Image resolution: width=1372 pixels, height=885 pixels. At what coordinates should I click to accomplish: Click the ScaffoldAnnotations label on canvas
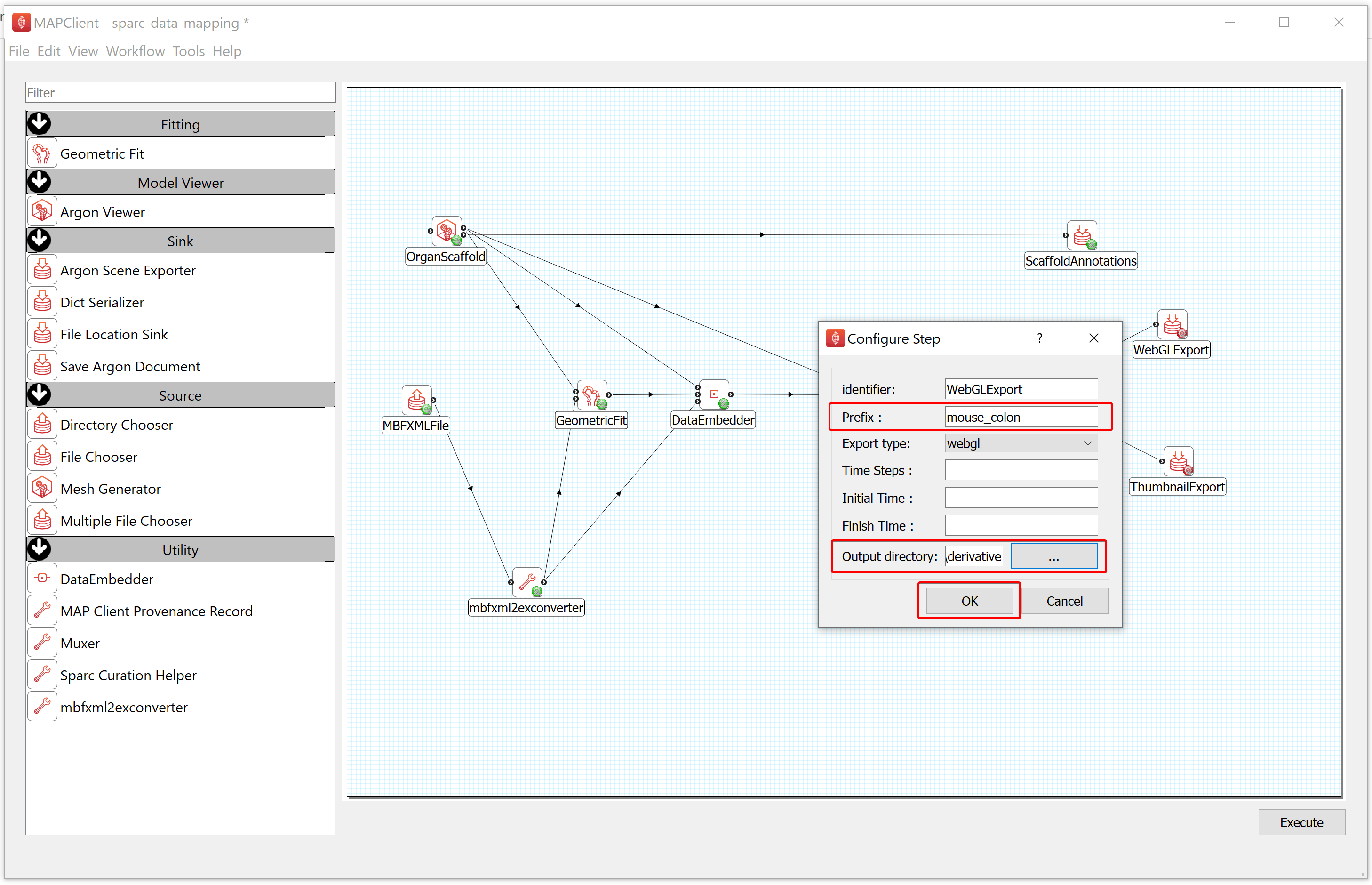(x=1081, y=260)
